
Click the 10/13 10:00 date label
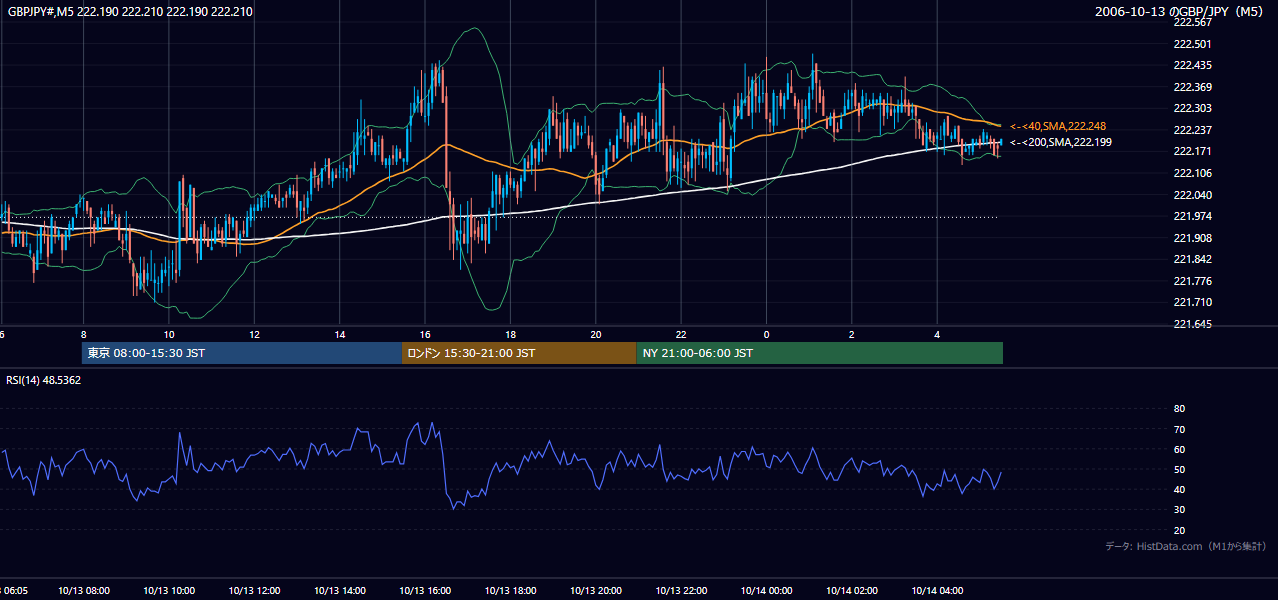[x=169, y=591]
